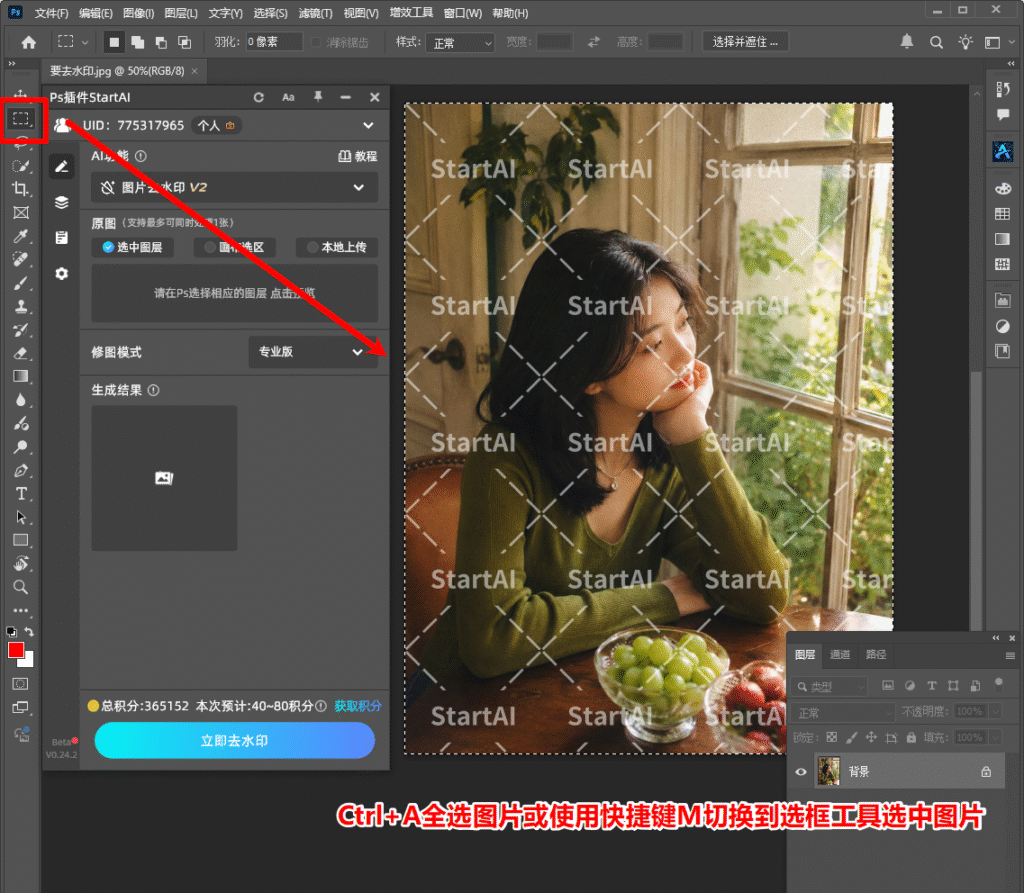Select the Spot Healing Brush tool
Viewport: 1024px width, 893px height.
coord(21,259)
